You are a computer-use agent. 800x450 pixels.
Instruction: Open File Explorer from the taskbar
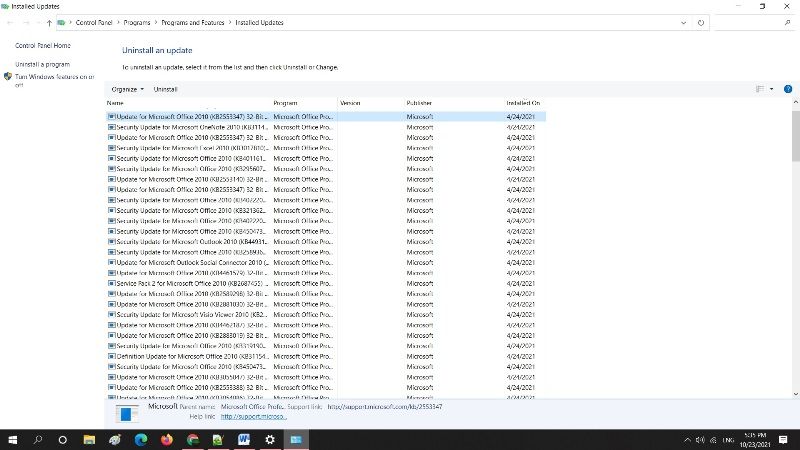(89, 440)
